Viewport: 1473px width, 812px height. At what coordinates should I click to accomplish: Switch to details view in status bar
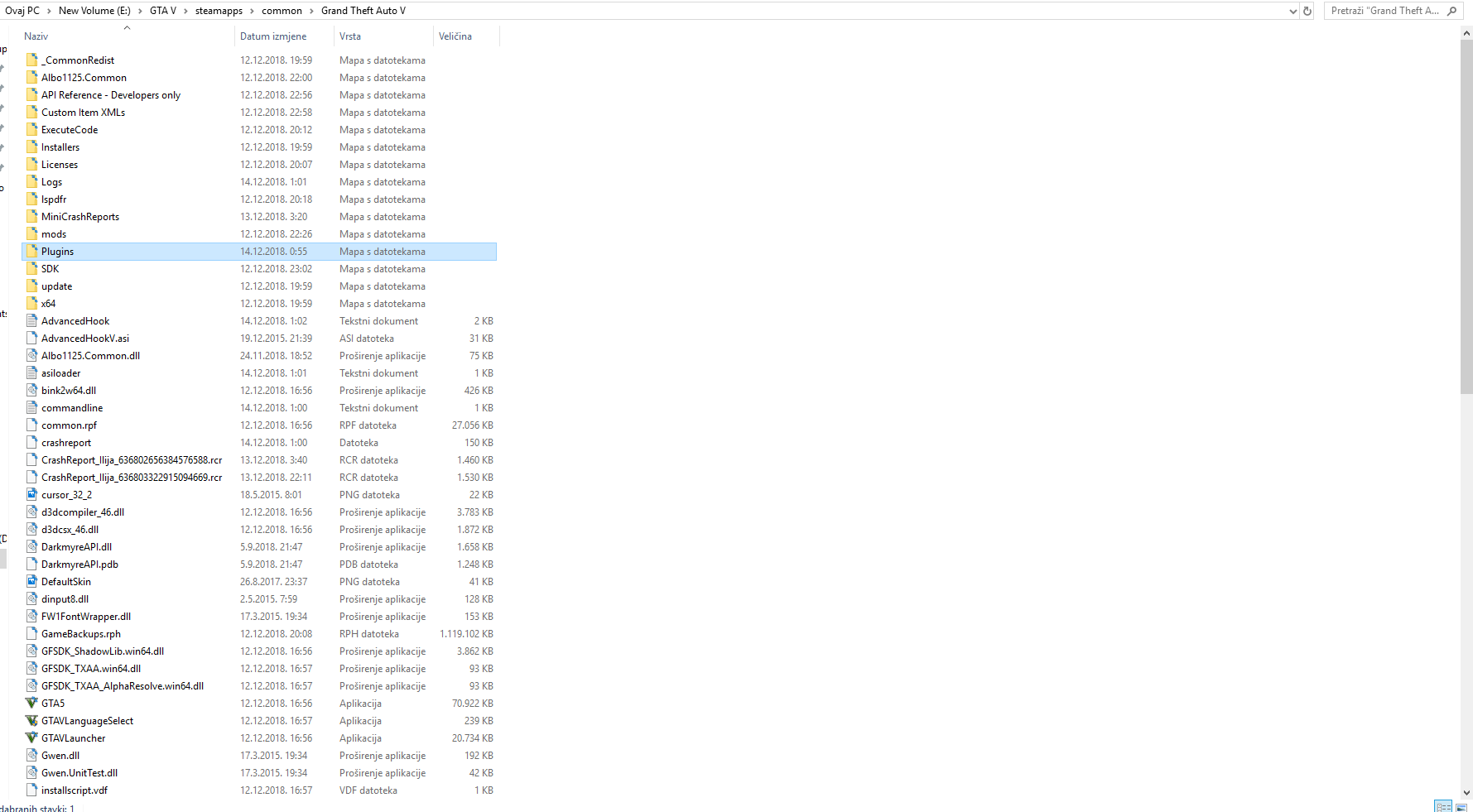[1443, 807]
